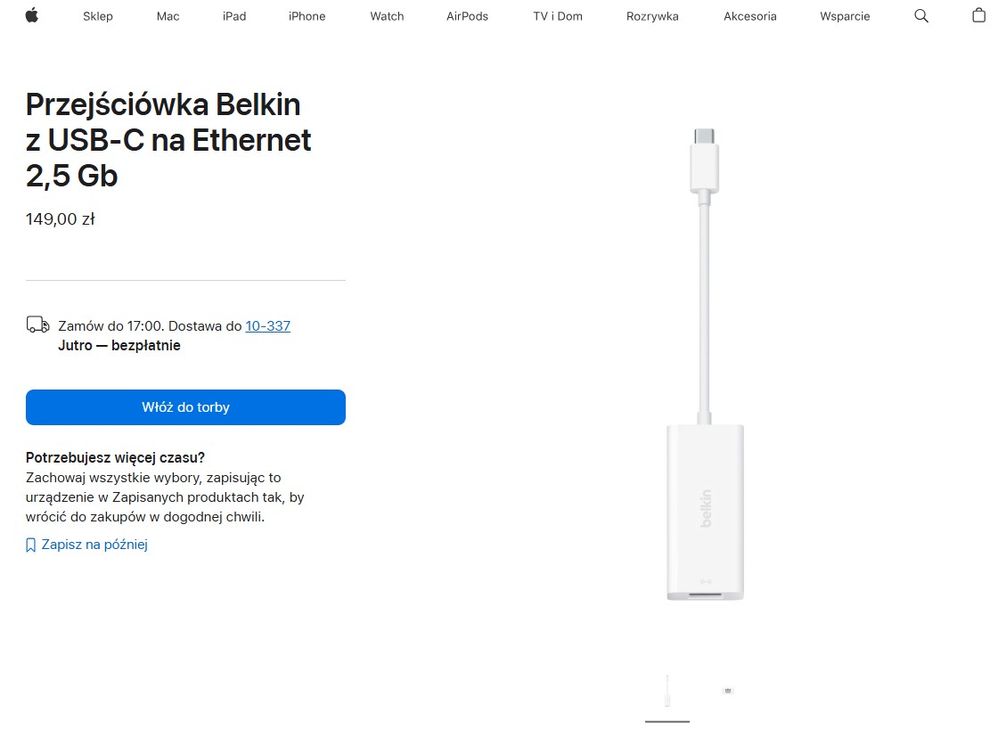
Task: Select the first adapter thumbnail
Action: pyautogui.click(x=667, y=691)
